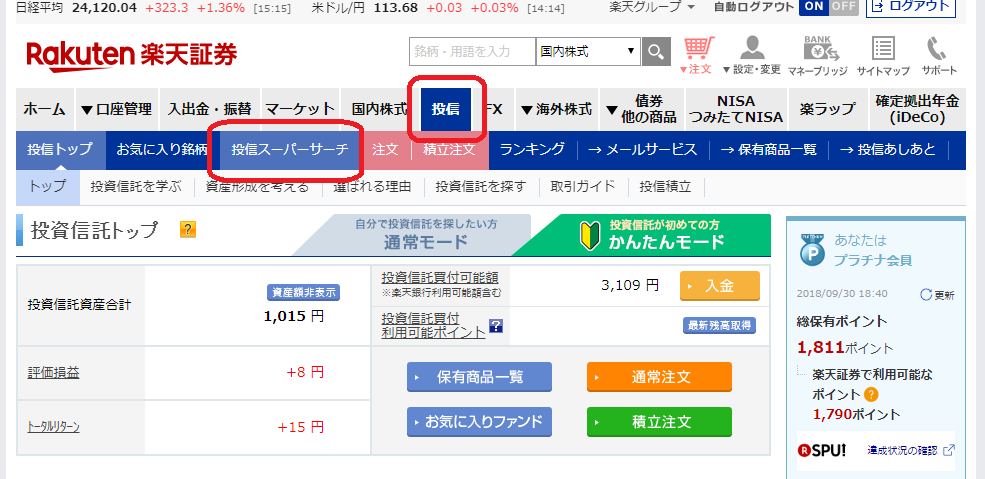Click the ログアウト button

[911, 8]
